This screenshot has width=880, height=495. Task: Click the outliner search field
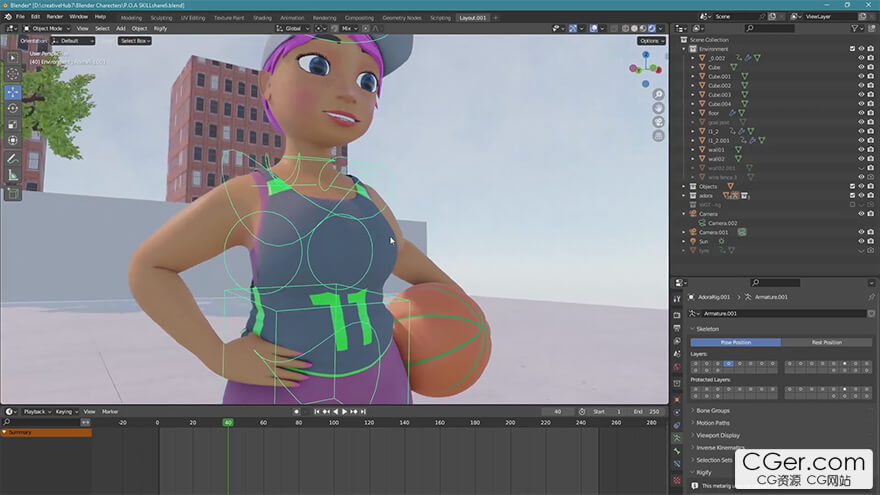(769, 28)
